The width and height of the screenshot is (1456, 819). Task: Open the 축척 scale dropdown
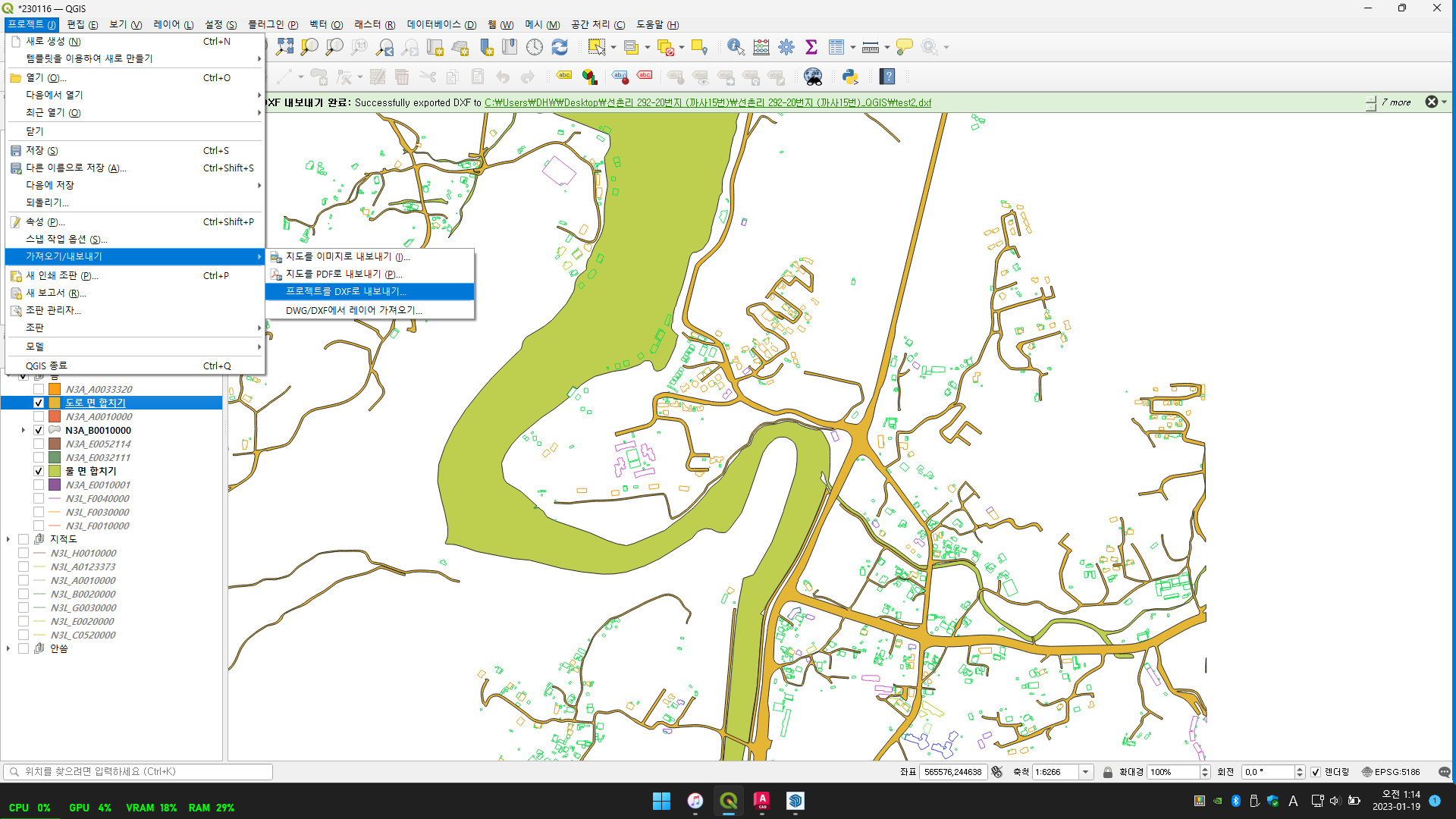(1085, 772)
